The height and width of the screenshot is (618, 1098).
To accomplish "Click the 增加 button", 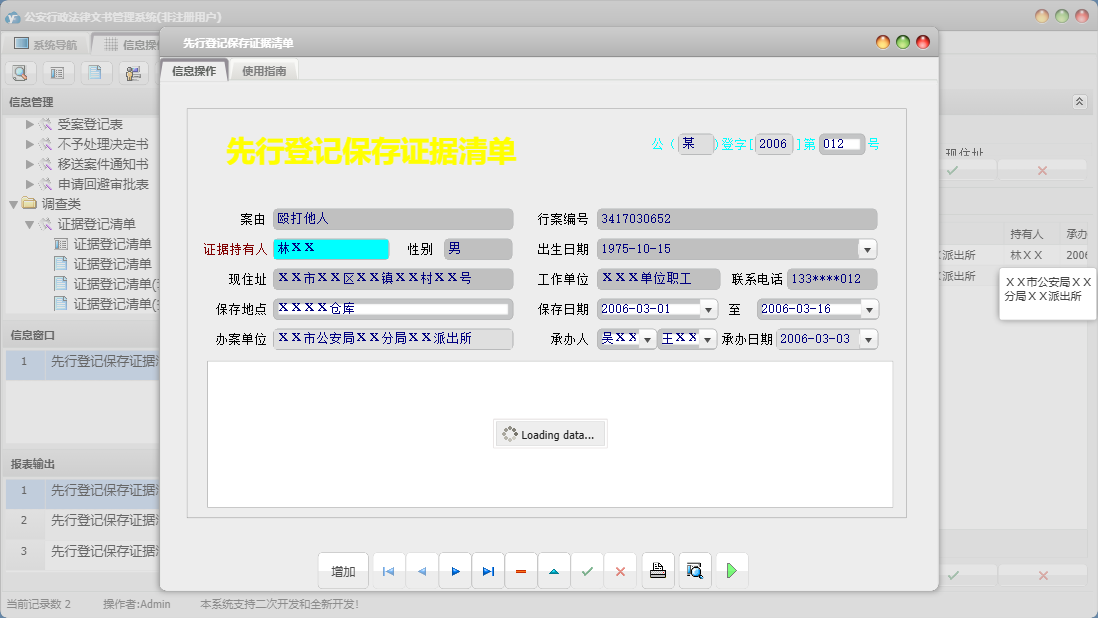I will pyautogui.click(x=343, y=571).
